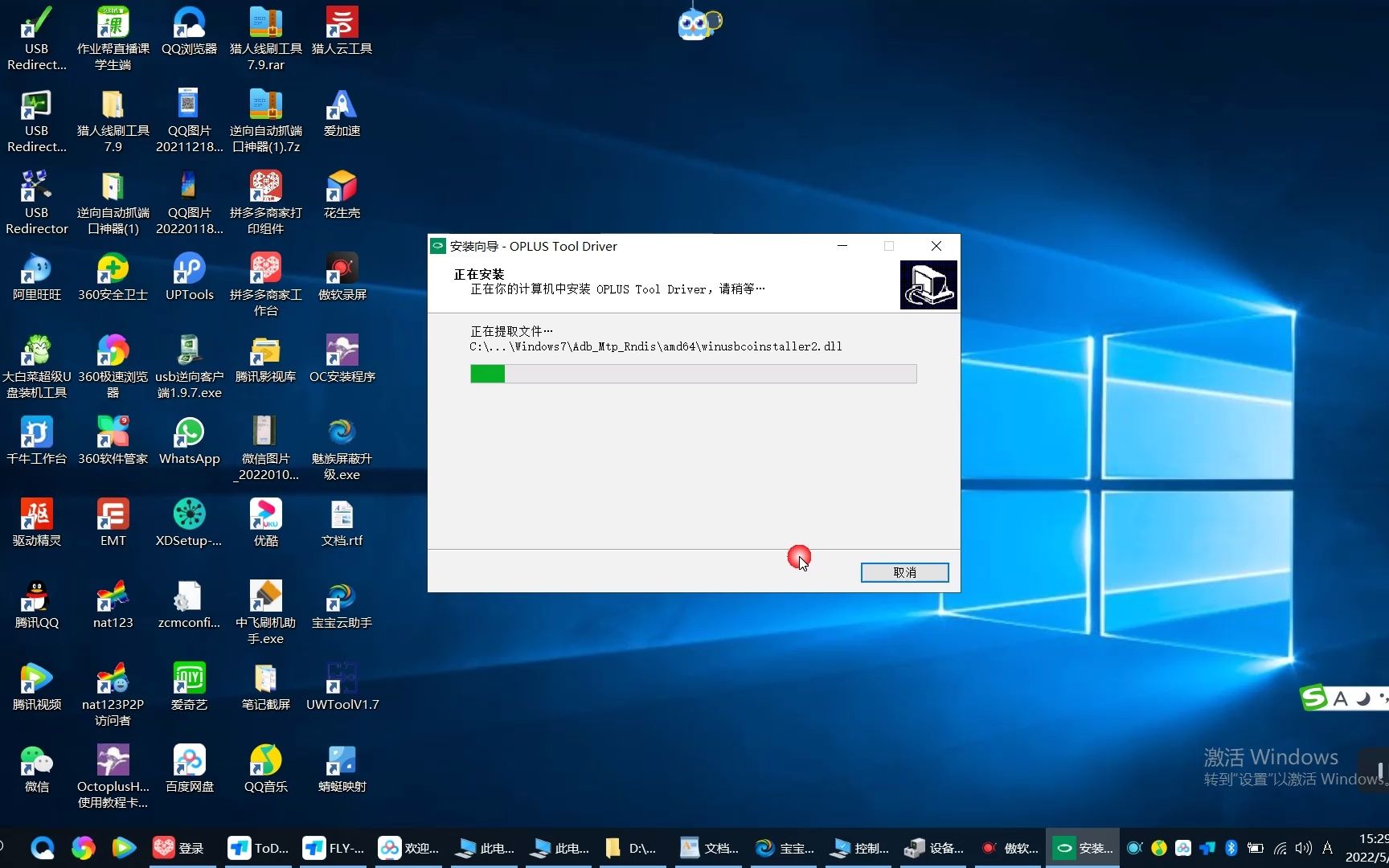The width and height of the screenshot is (1389, 868).
Task: Open 傲软... recorder in taskbar
Action: (1010, 848)
